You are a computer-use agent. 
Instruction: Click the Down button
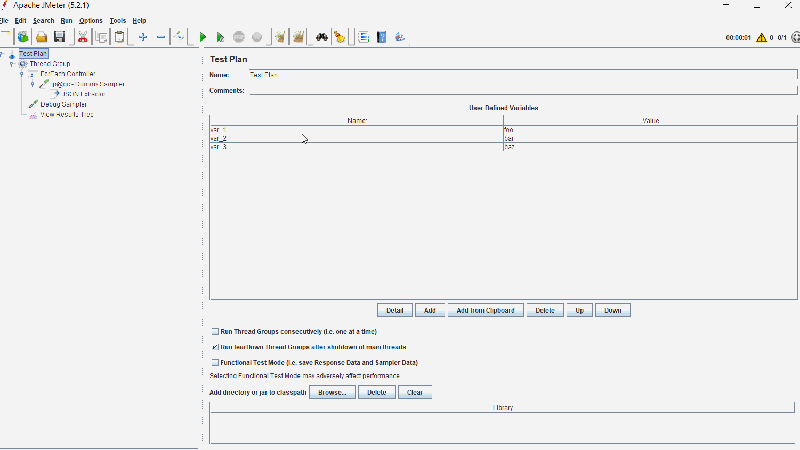pos(613,310)
